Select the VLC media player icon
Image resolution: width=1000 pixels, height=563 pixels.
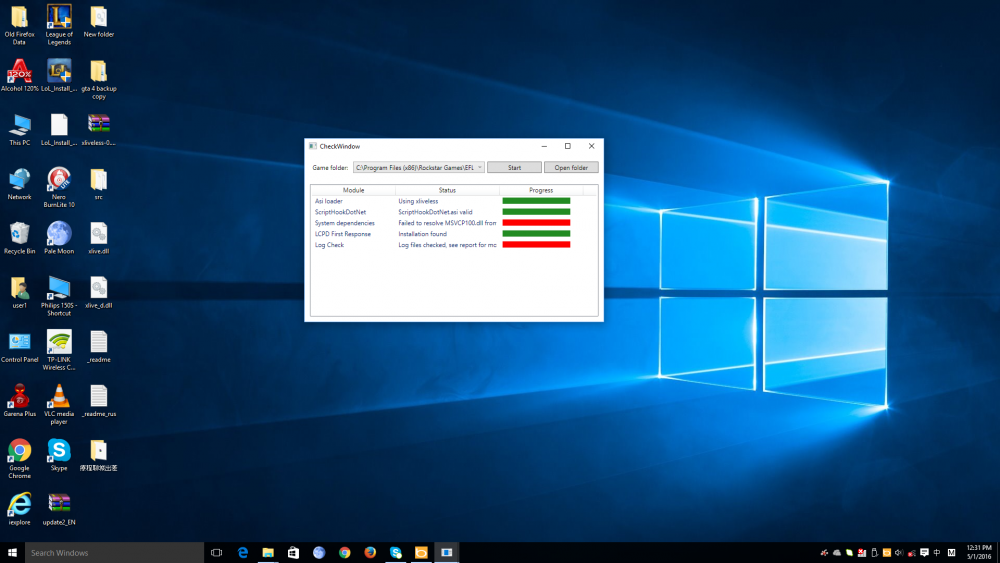point(59,397)
